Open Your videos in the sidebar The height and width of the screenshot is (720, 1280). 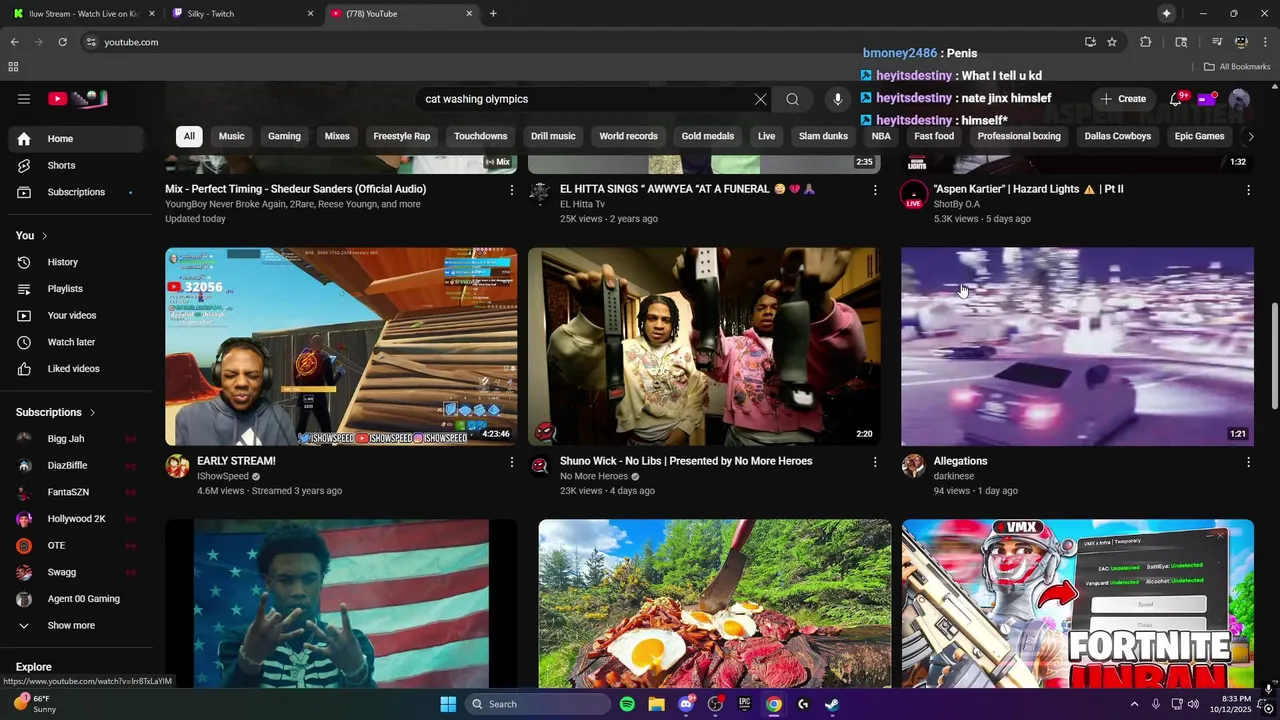point(75,315)
